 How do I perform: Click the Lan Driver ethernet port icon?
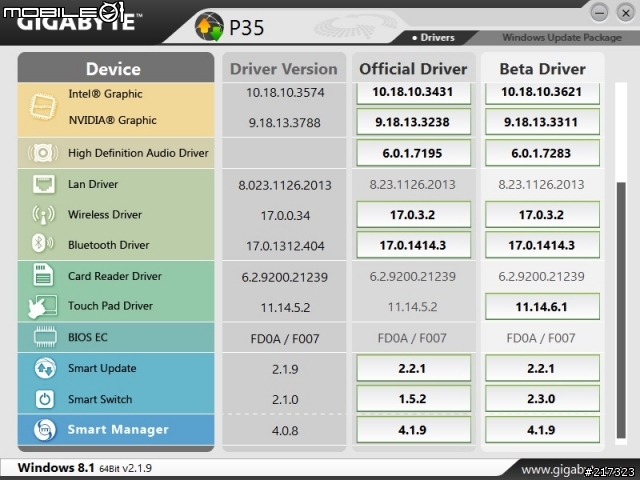43,184
